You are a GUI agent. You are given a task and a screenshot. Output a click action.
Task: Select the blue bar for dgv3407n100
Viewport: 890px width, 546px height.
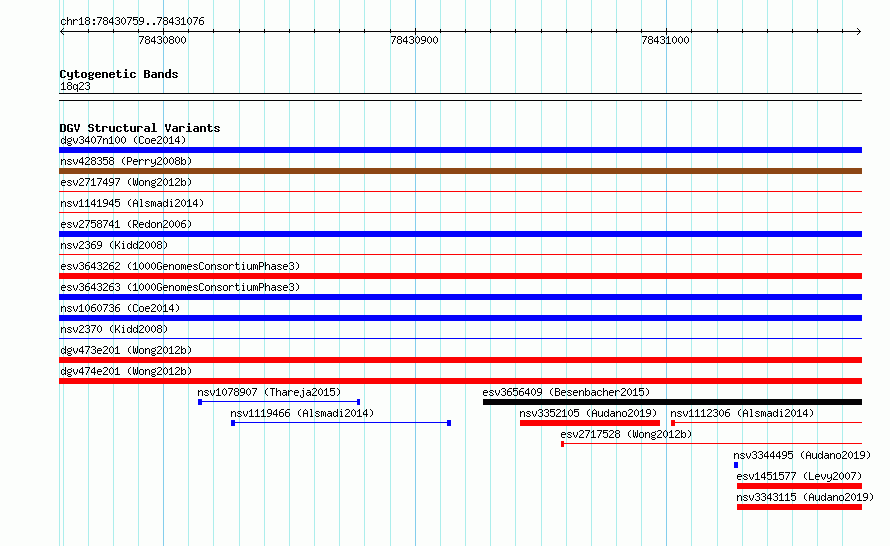point(460,150)
